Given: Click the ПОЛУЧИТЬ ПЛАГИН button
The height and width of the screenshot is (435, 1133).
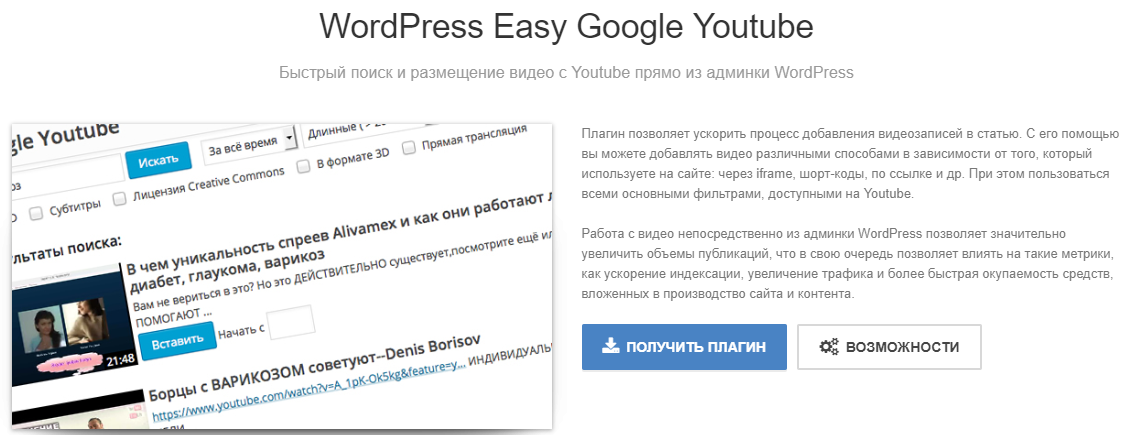Looking at the screenshot, I should (684, 347).
